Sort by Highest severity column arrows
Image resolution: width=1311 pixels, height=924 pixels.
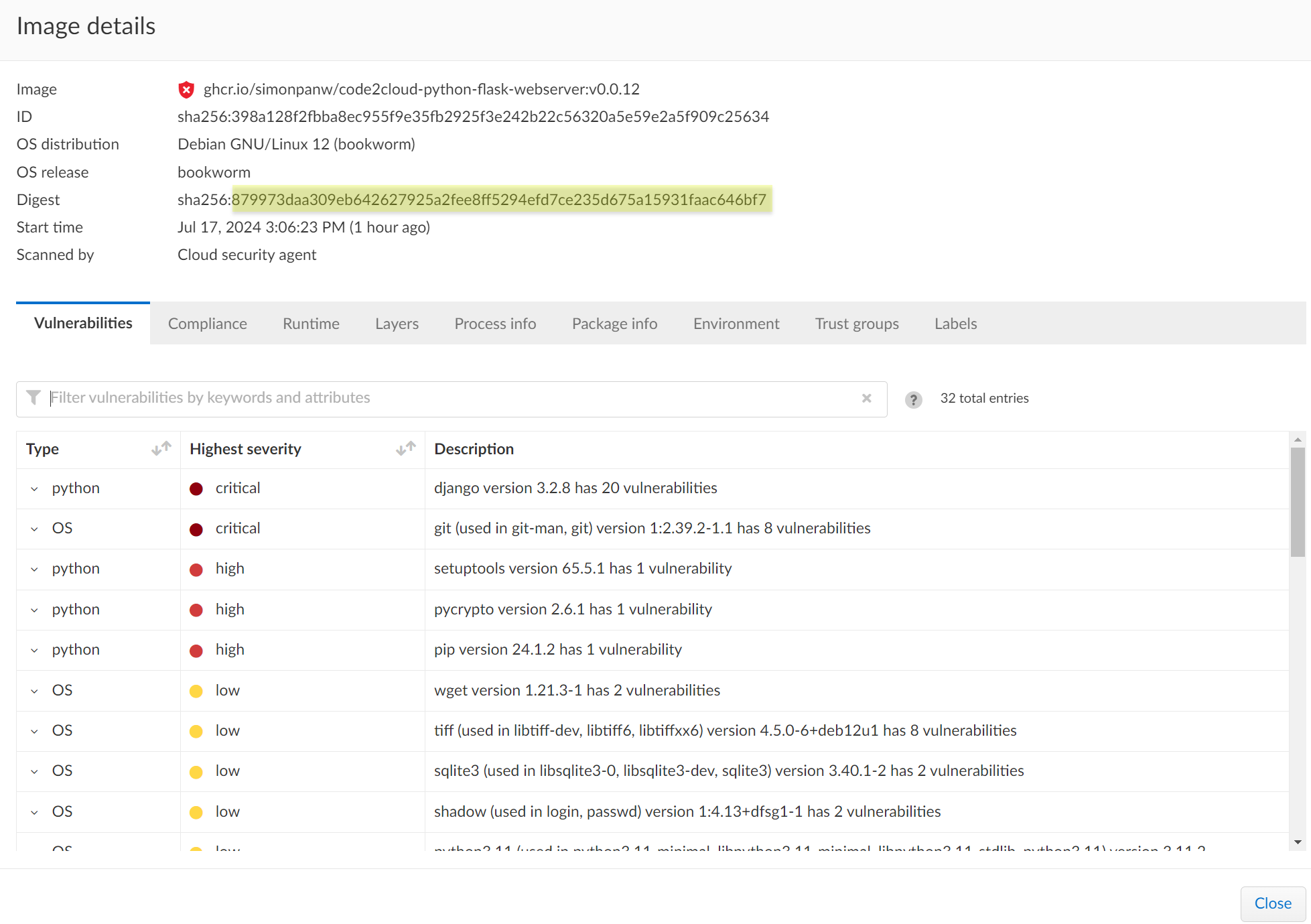[x=406, y=448]
